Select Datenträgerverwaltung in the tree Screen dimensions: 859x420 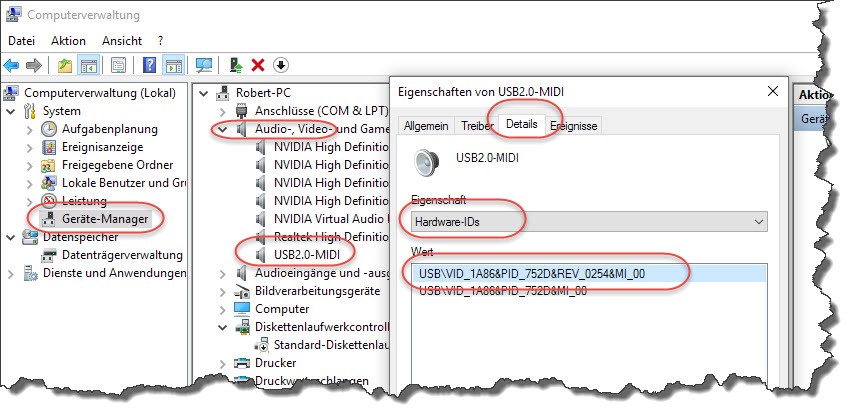[122, 255]
